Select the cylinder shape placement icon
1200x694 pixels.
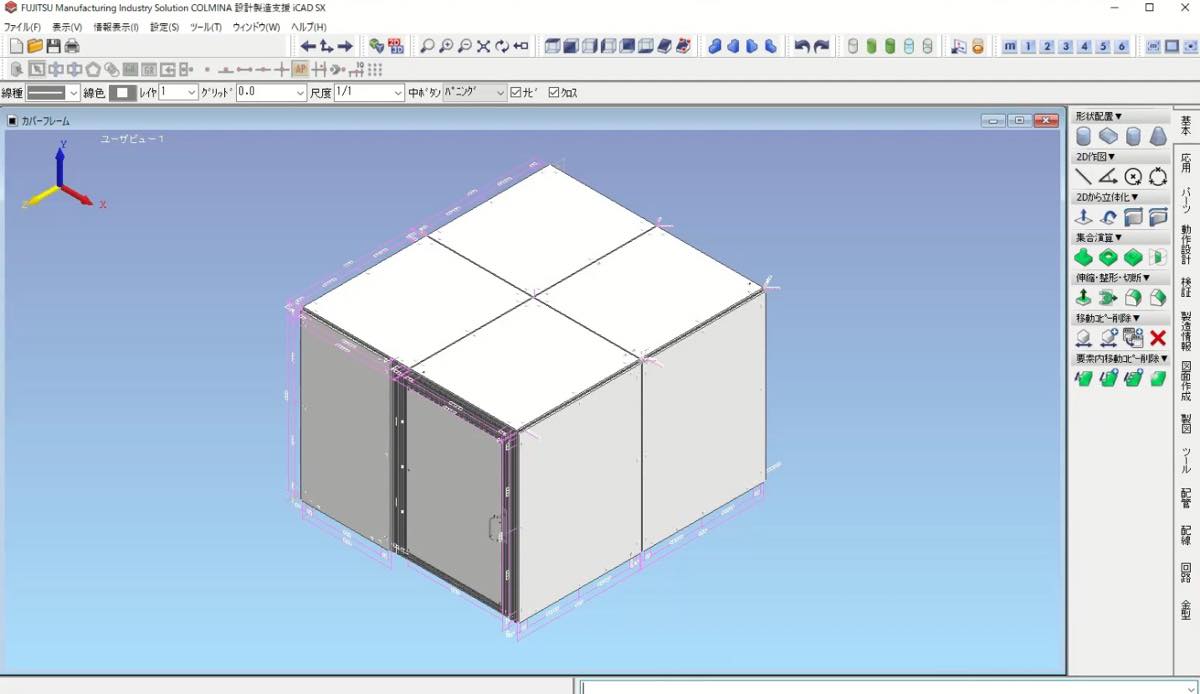pyautogui.click(x=1084, y=136)
